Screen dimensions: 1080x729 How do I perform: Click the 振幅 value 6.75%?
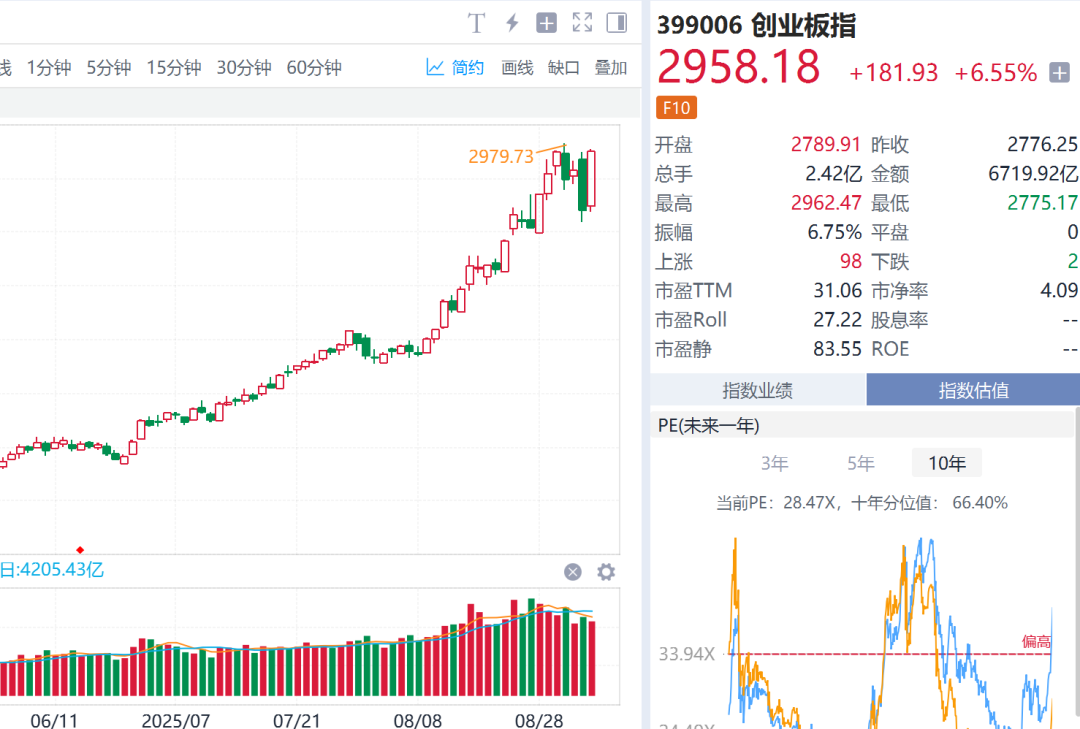click(834, 232)
